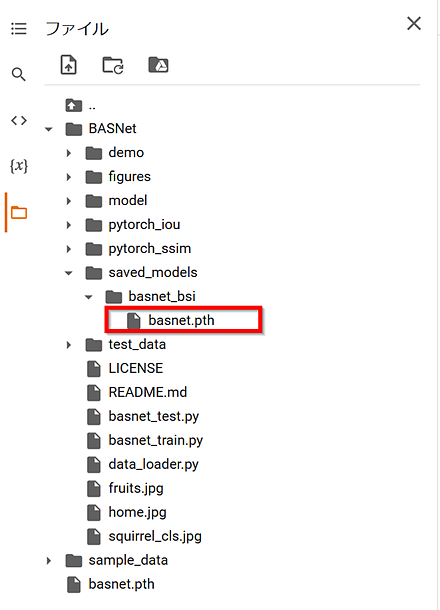Expand the demo folder
Viewport: 440px width, 610px height.
pyautogui.click(x=68, y=153)
